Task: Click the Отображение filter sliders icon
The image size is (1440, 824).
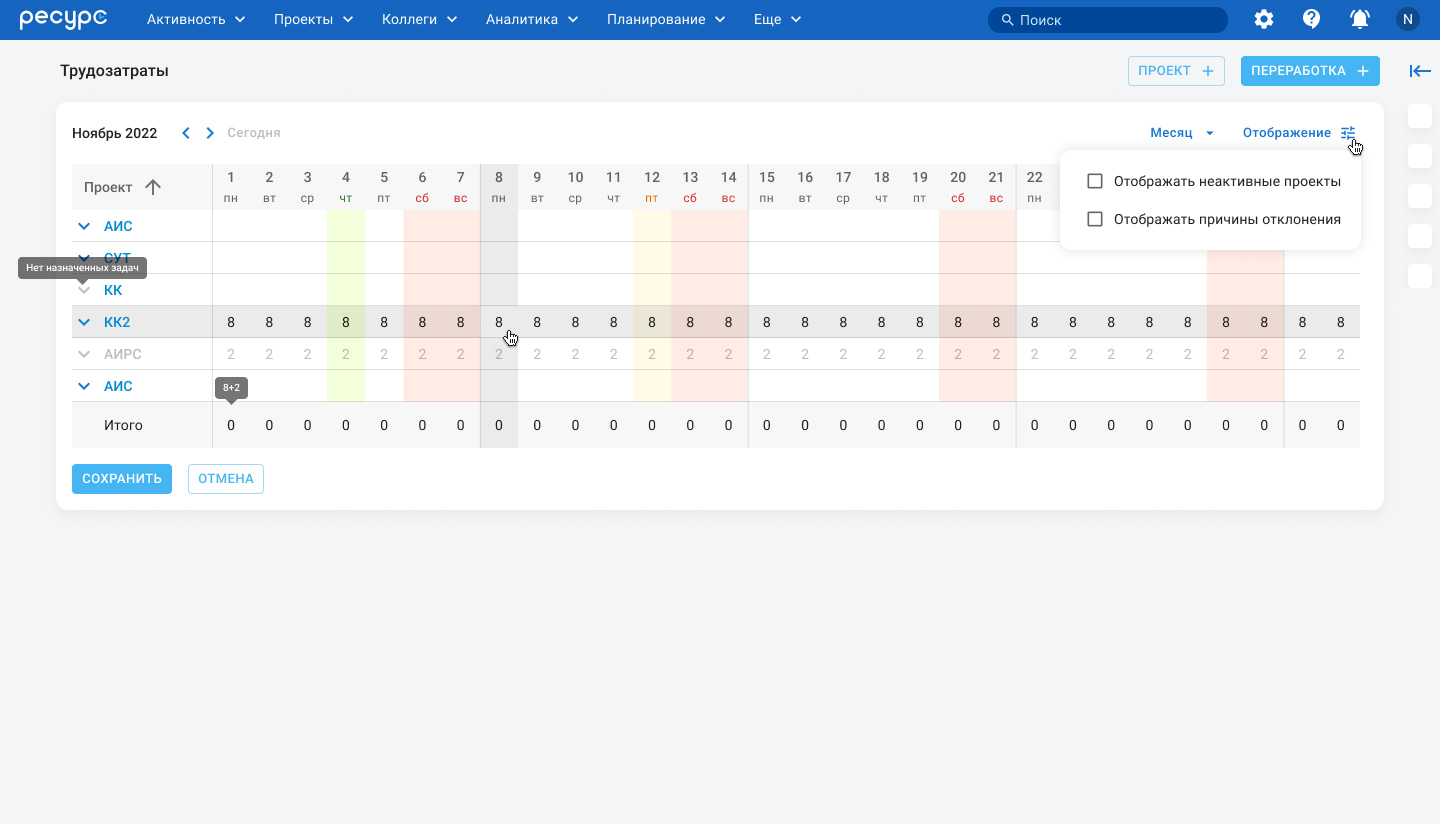Action: [x=1348, y=133]
